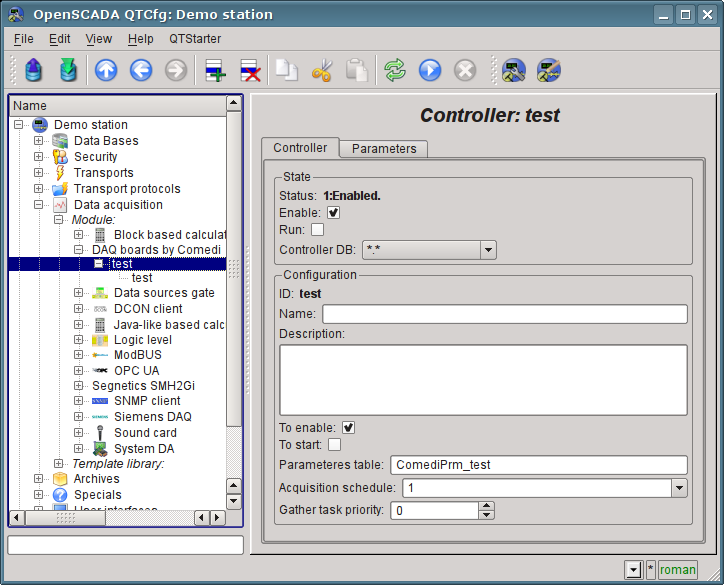724x585 pixels.
Task: Collapse the Demo station root node
Action: coord(18,124)
